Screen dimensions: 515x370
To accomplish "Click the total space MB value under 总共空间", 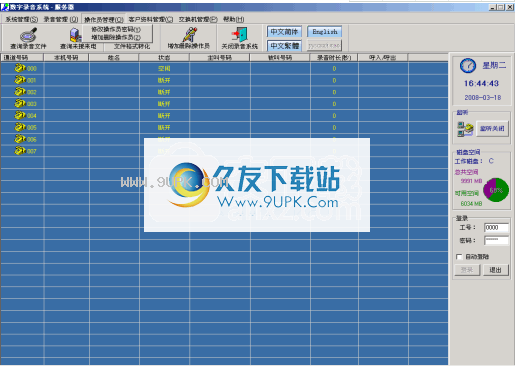I will (x=471, y=181).
